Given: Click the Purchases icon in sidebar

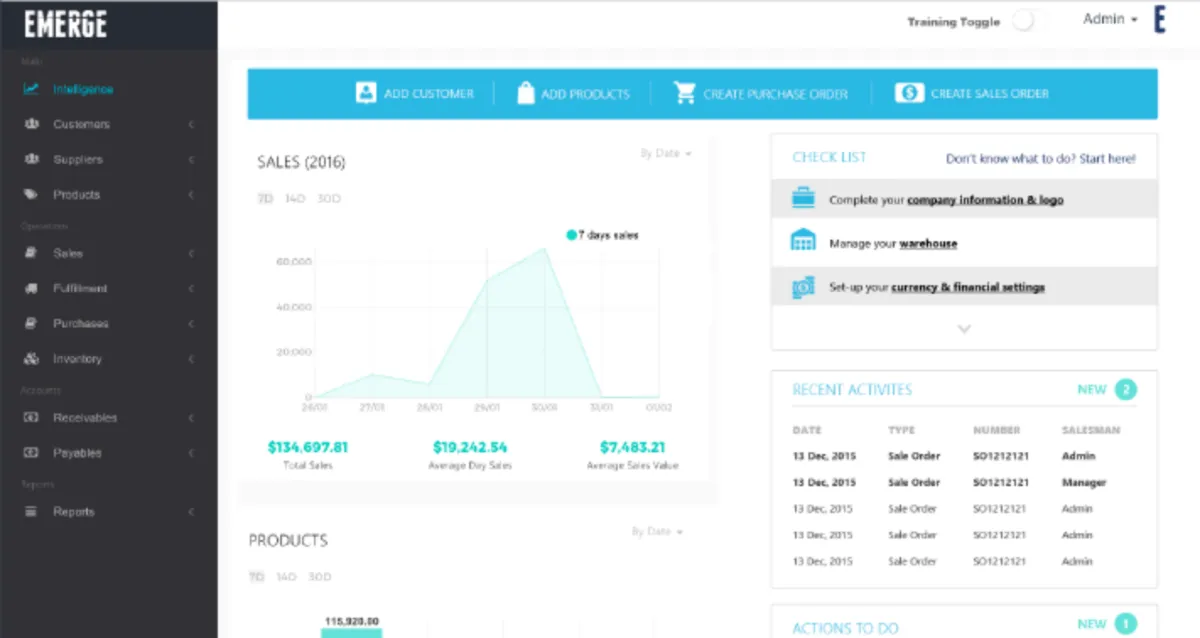Looking at the screenshot, I should (32, 323).
